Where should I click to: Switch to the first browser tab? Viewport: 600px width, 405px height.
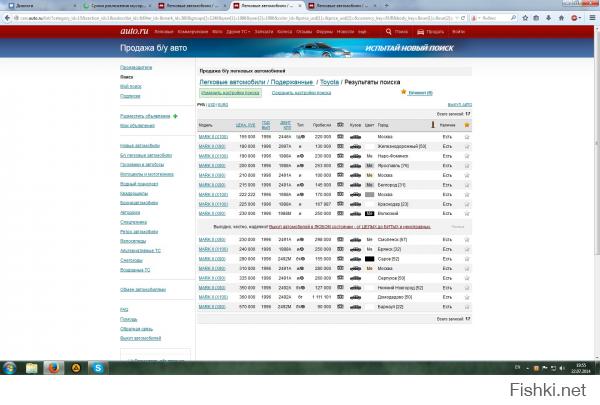40,5
